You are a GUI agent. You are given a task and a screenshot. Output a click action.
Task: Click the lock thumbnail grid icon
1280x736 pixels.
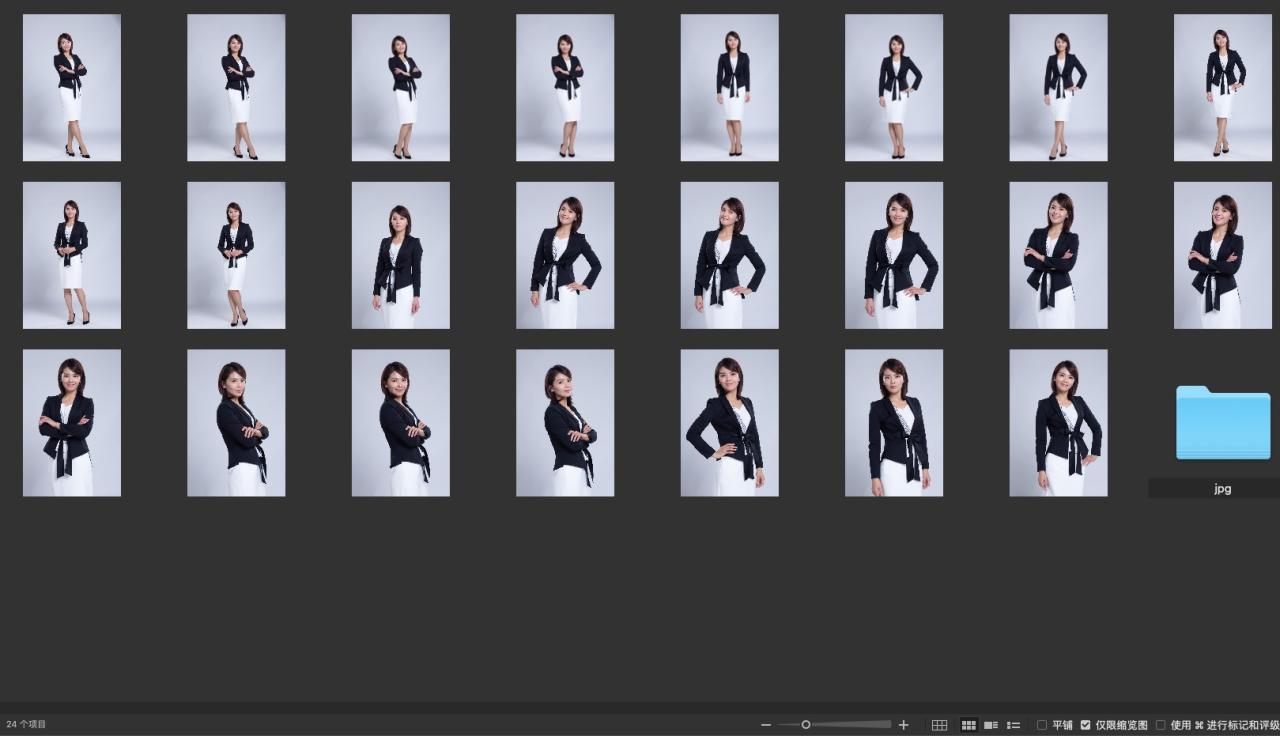point(939,725)
